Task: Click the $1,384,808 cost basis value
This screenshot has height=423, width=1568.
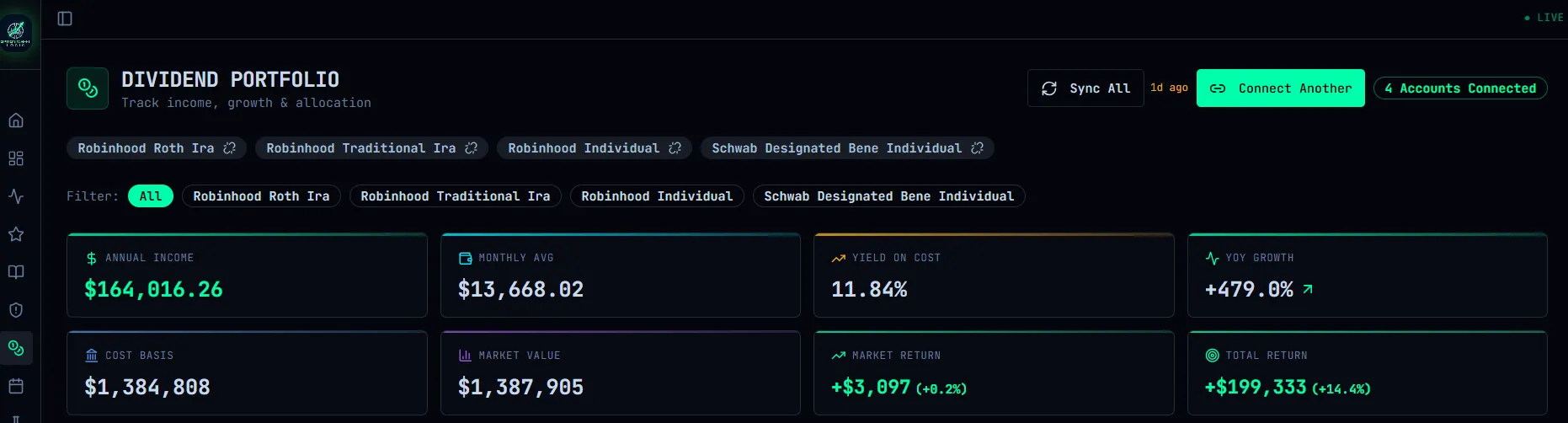Action: click(147, 388)
